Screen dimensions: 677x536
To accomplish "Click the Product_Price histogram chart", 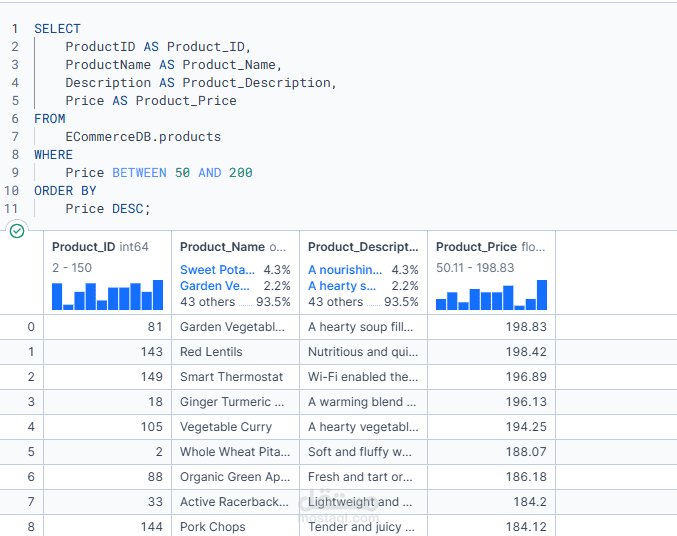I will pos(491,295).
